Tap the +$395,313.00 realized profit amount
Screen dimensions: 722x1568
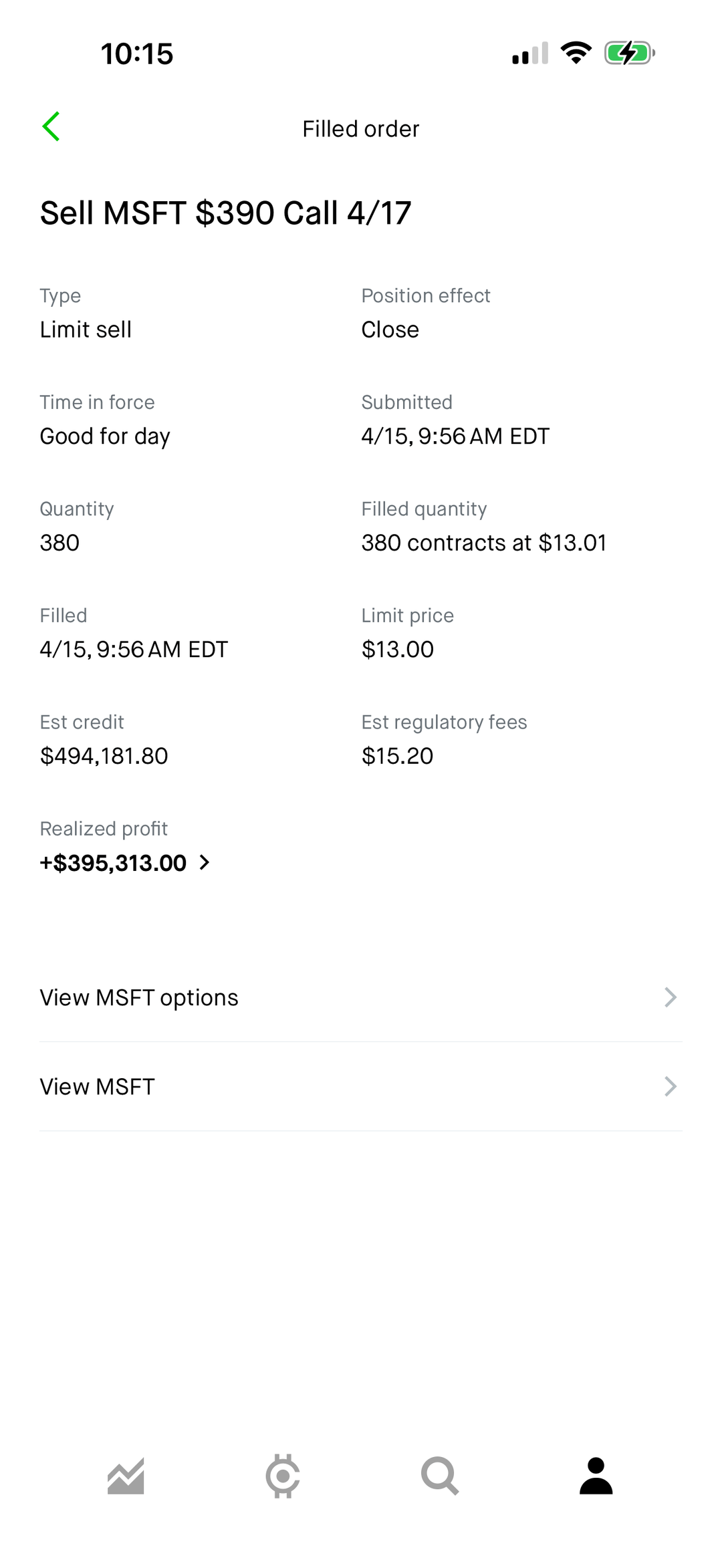click(113, 863)
